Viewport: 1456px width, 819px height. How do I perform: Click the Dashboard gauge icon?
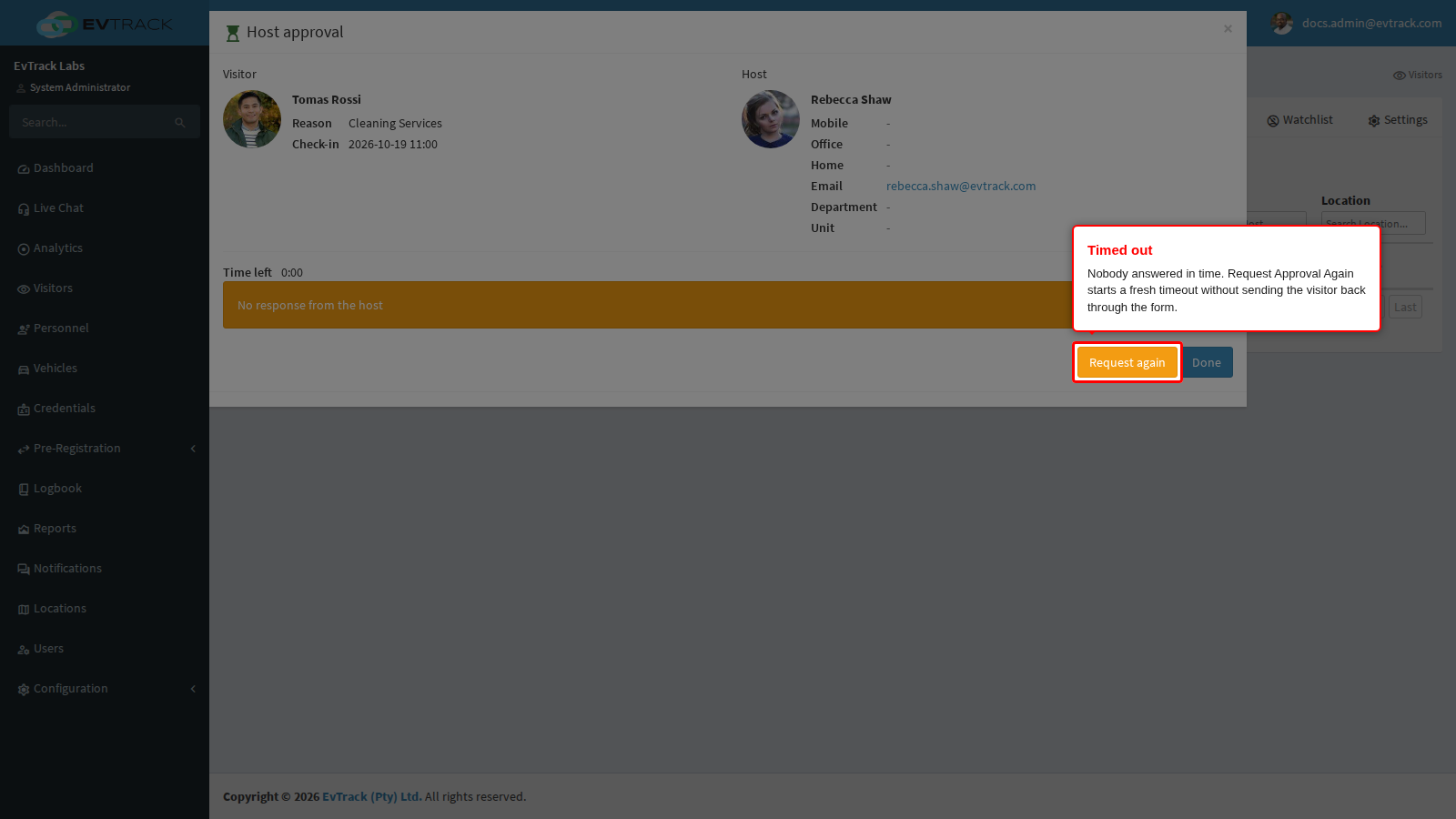pyautogui.click(x=24, y=169)
